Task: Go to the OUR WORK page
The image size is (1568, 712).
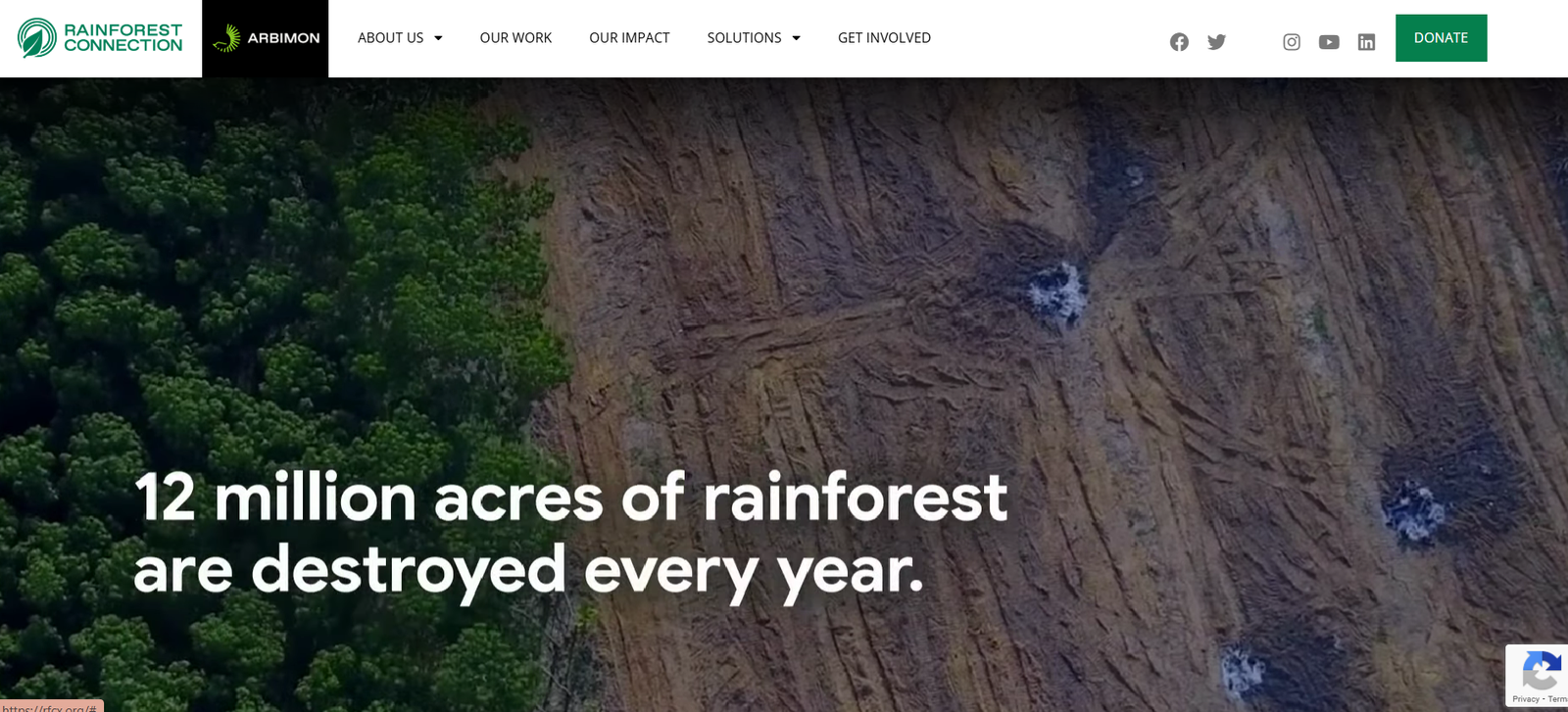Action: pyautogui.click(x=515, y=38)
